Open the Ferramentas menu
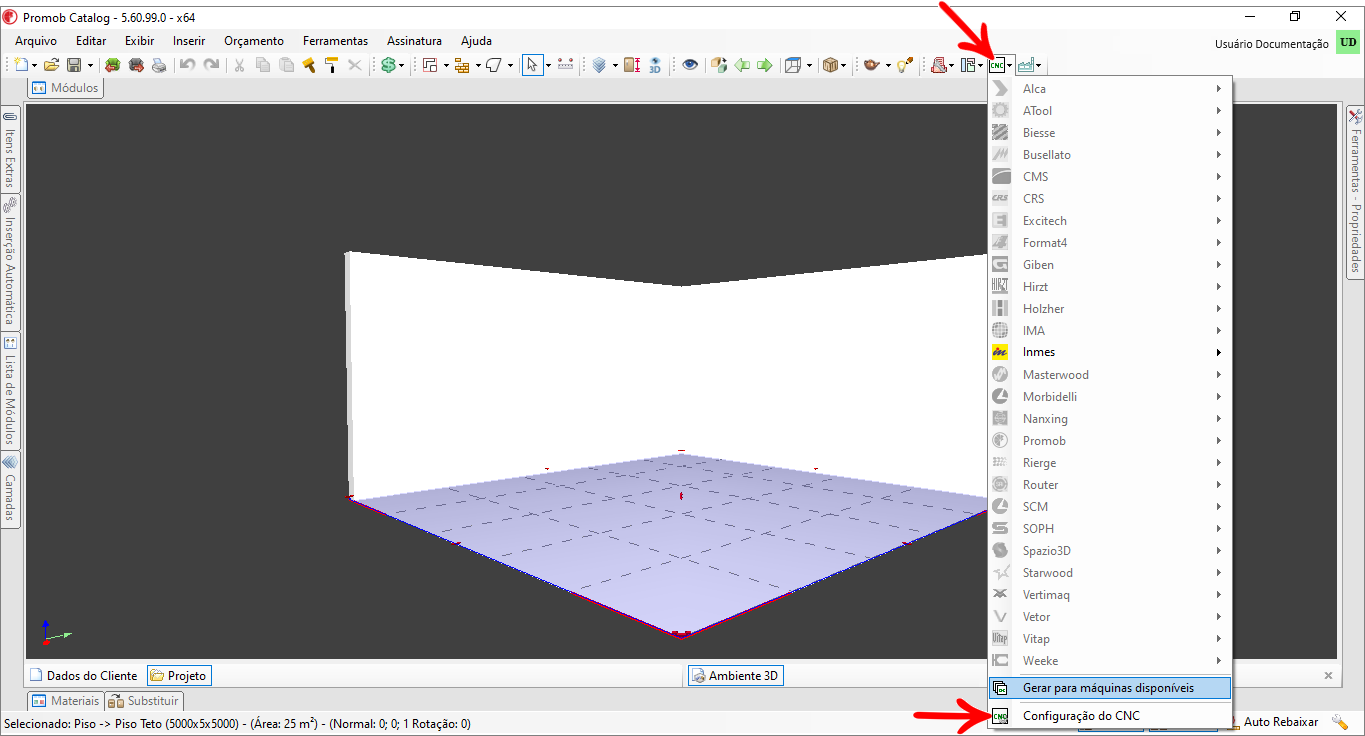Screen dimensions: 1365x736 click(336, 41)
